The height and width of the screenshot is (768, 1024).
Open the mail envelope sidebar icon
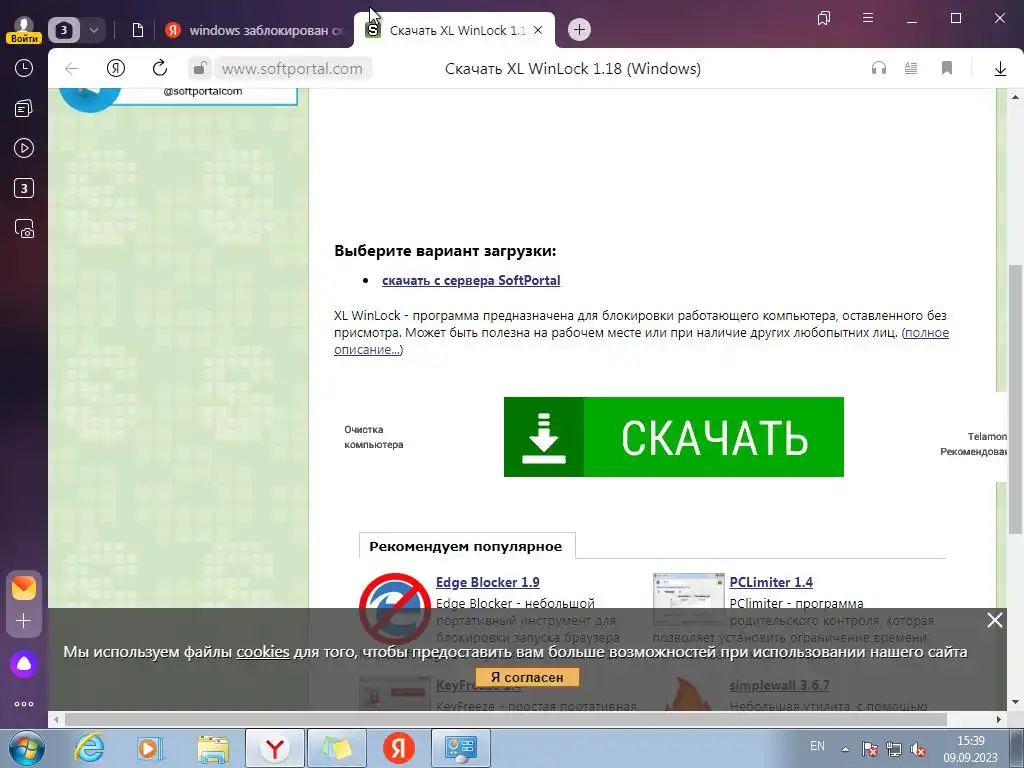pyautogui.click(x=24, y=588)
